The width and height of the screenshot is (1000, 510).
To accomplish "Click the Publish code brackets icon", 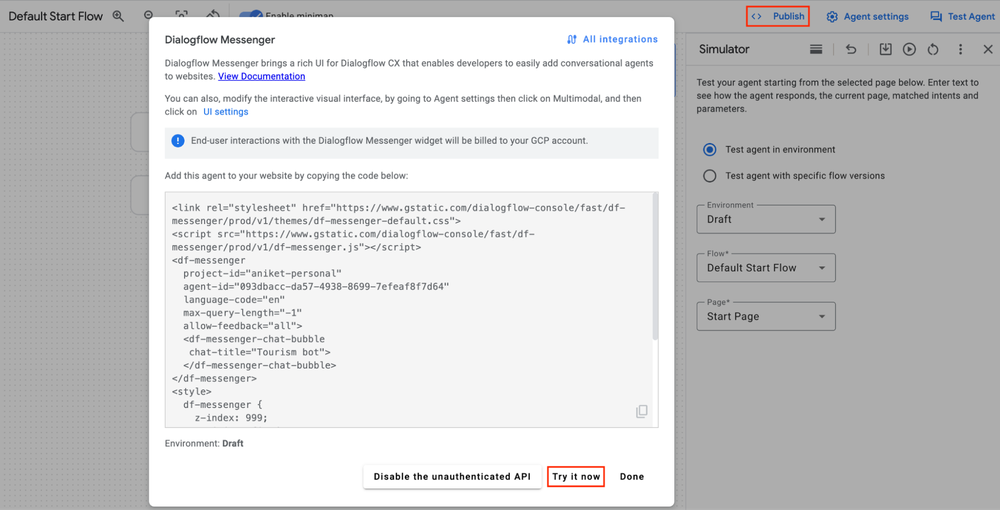I will [x=756, y=16].
